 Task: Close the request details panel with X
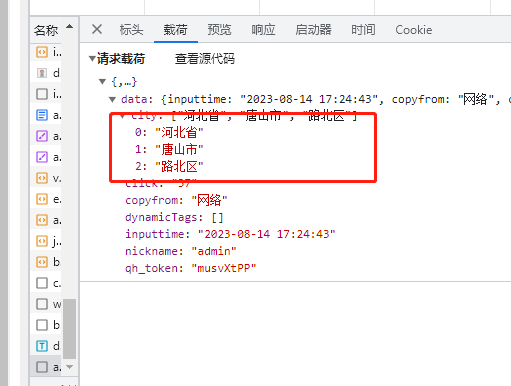click(97, 29)
